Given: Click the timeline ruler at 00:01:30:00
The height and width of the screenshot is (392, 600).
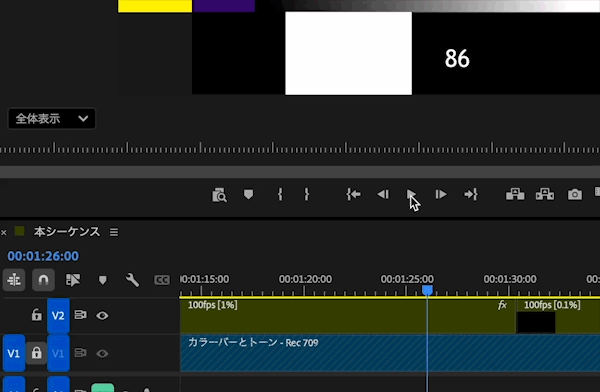Looking at the screenshot, I should tap(510, 279).
